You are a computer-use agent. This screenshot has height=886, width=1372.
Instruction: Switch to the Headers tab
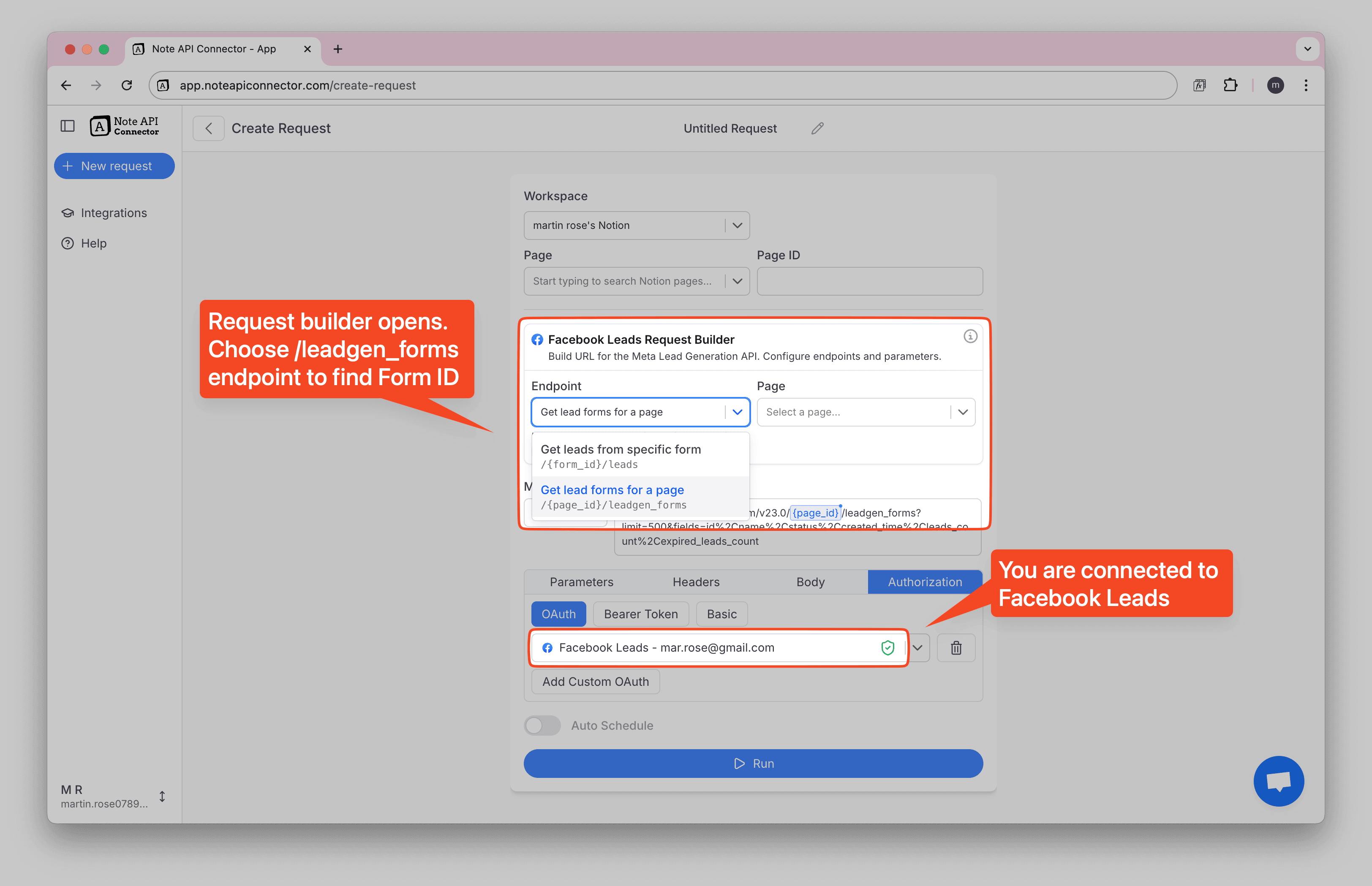pos(696,582)
